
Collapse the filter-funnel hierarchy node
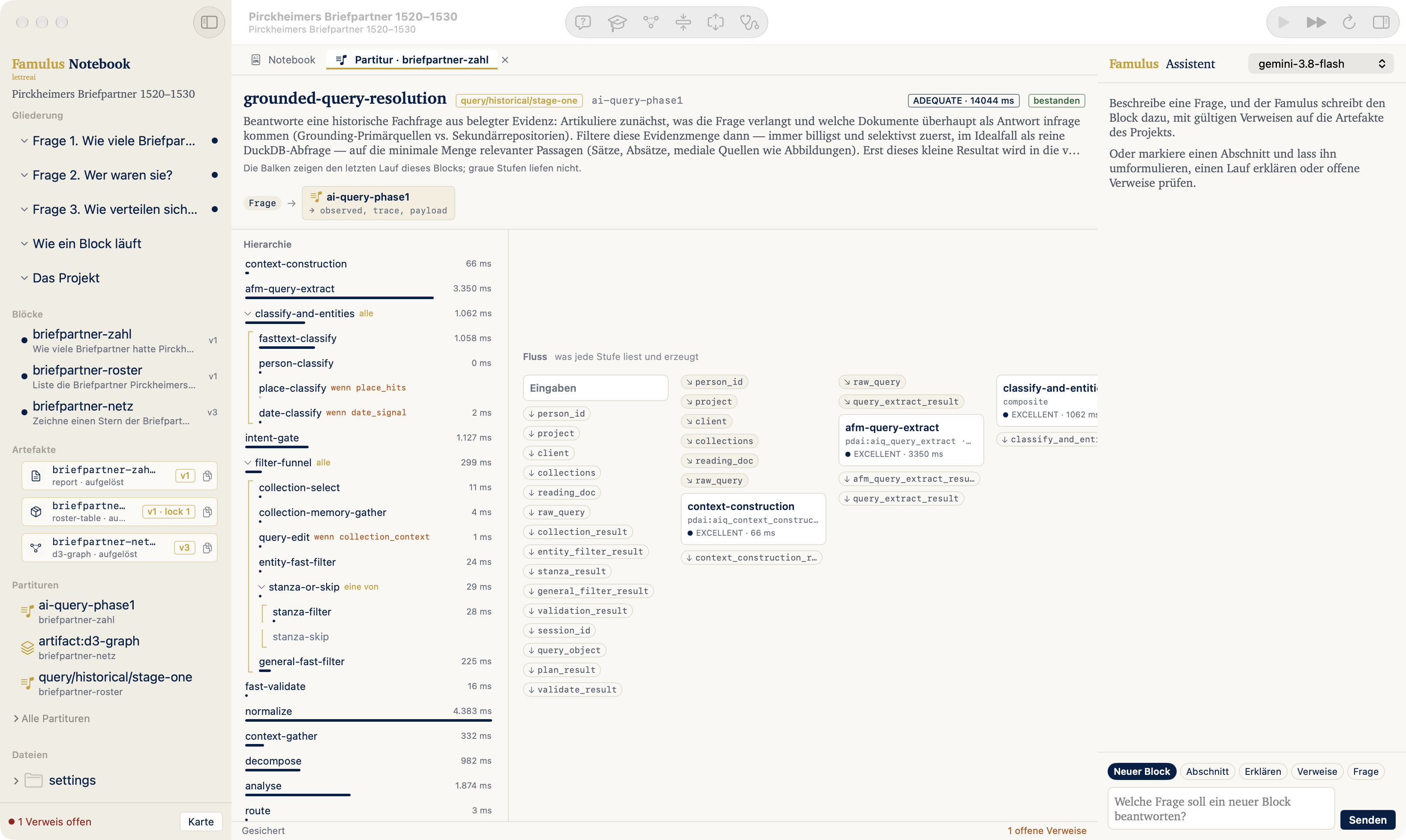click(x=248, y=462)
